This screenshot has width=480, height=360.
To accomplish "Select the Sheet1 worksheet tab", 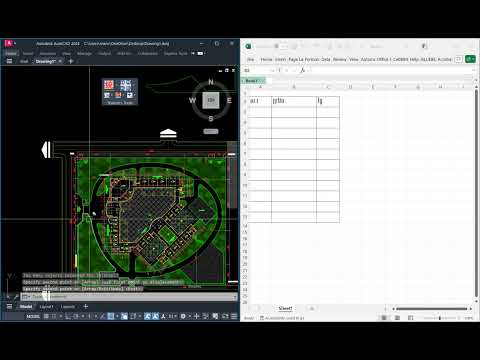I will (285, 308).
